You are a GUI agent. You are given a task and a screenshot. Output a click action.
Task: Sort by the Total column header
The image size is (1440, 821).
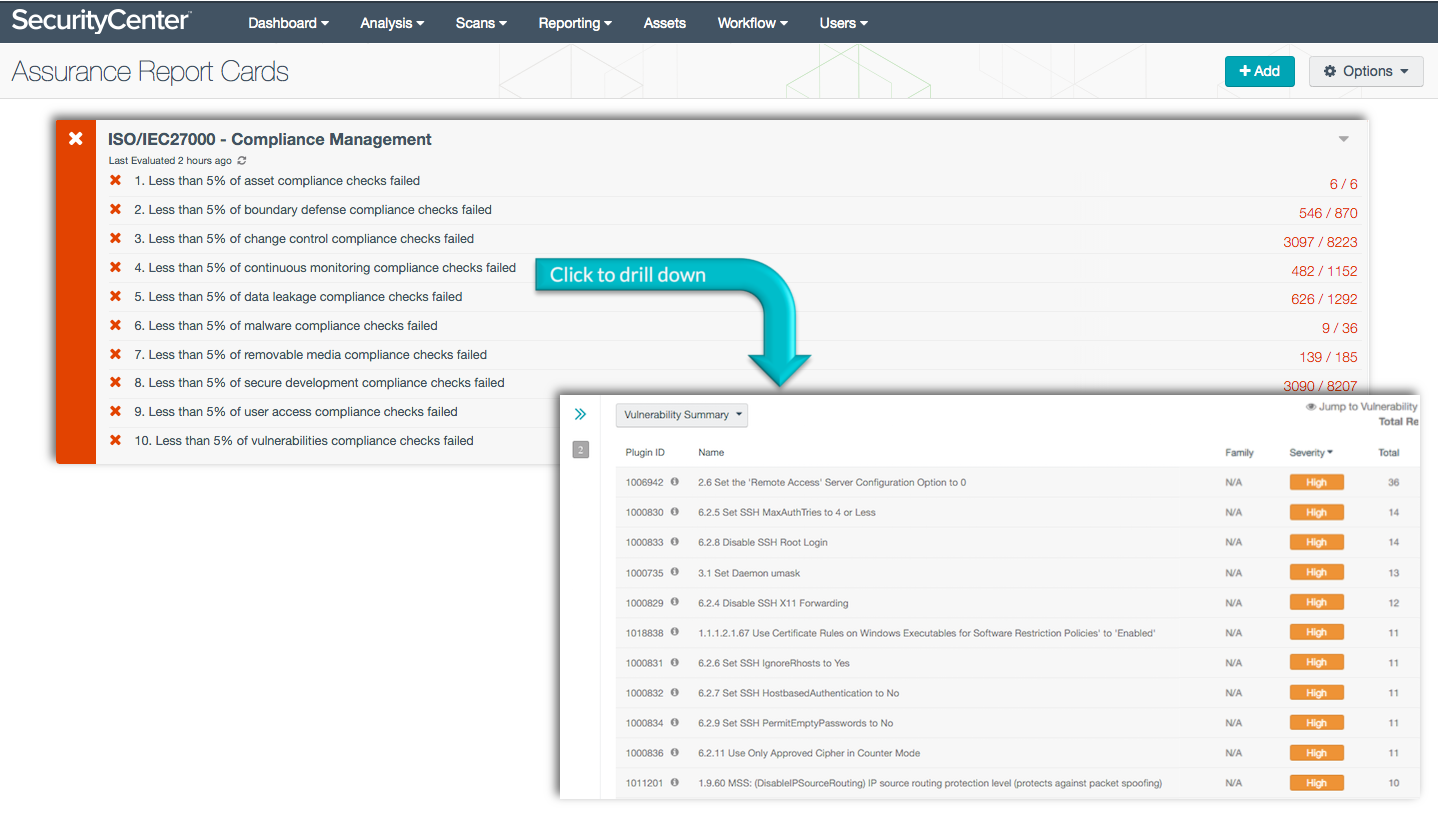[1388, 453]
